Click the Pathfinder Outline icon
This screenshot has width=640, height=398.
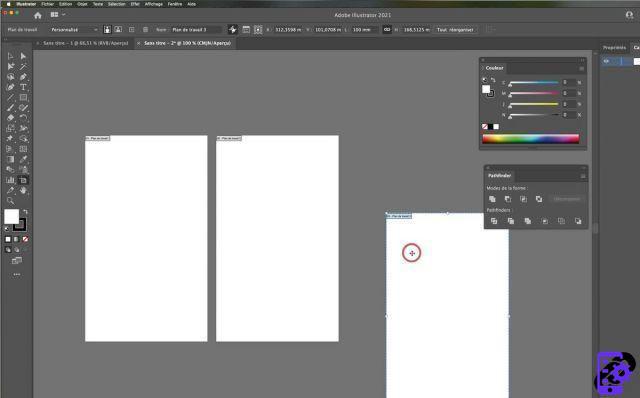pyautogui.click(x=561, y=221)
